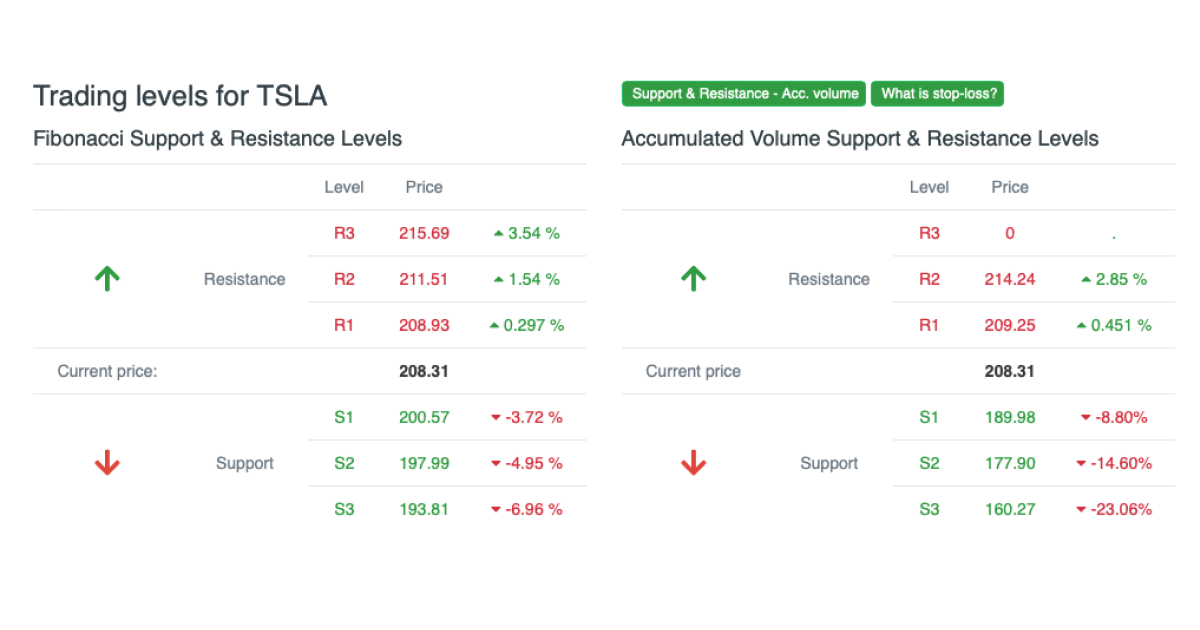Image resolution: width=1200 pixels, height=630 pixels.
Task: Click the 2.85 % change value
Action: click(x=1114, y=279)
